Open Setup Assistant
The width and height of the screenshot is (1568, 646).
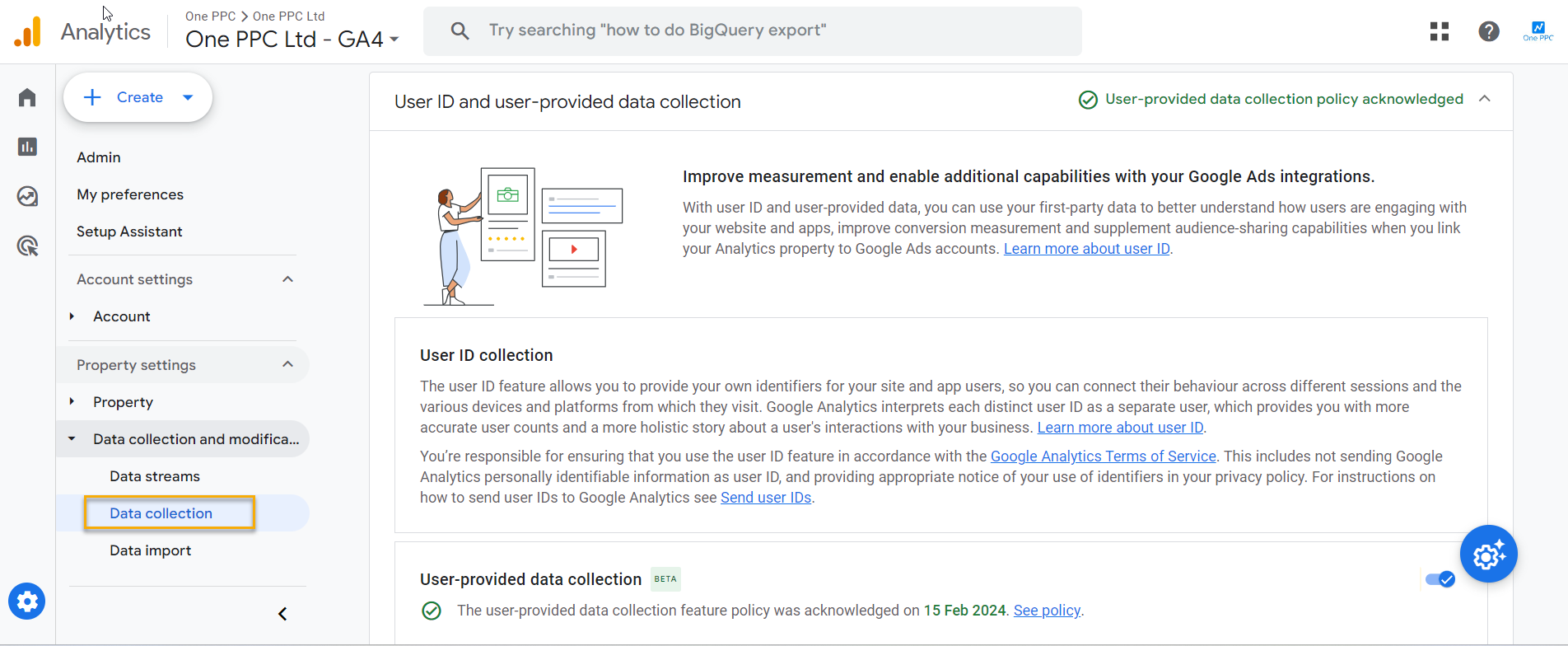[x=129, y=232]
